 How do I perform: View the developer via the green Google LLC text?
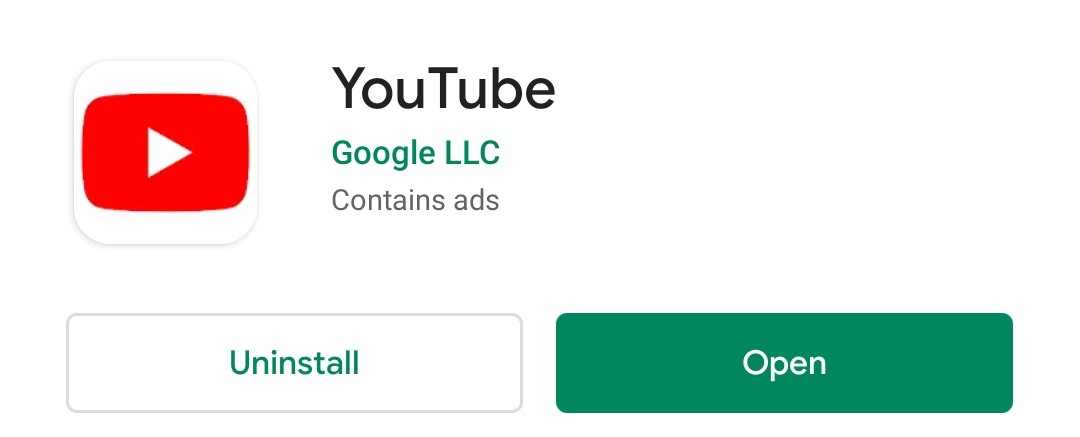point(415,153)
